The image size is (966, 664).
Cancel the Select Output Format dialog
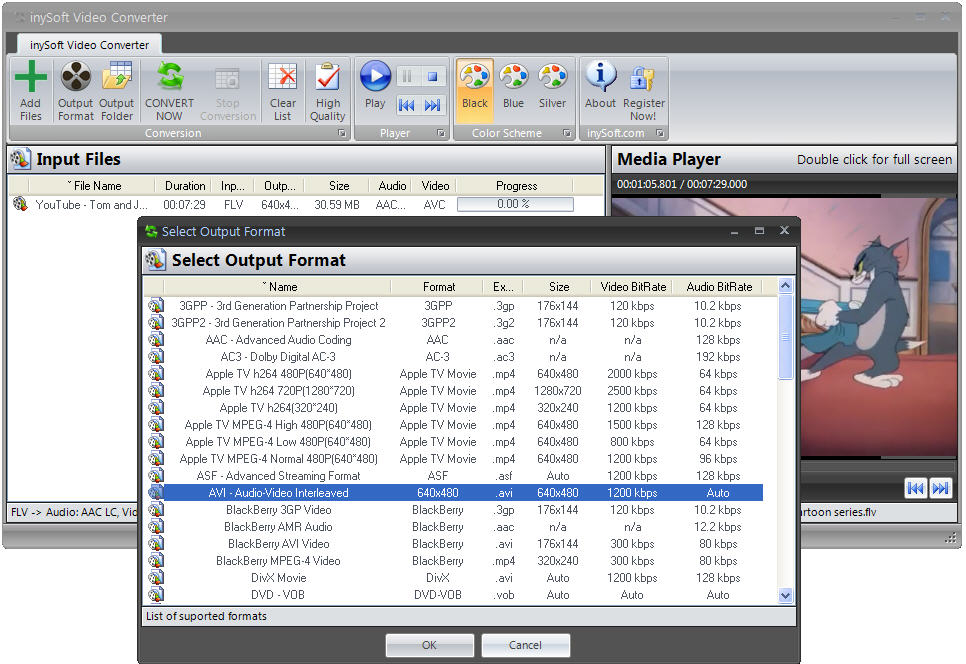click(x=526, y=645)
